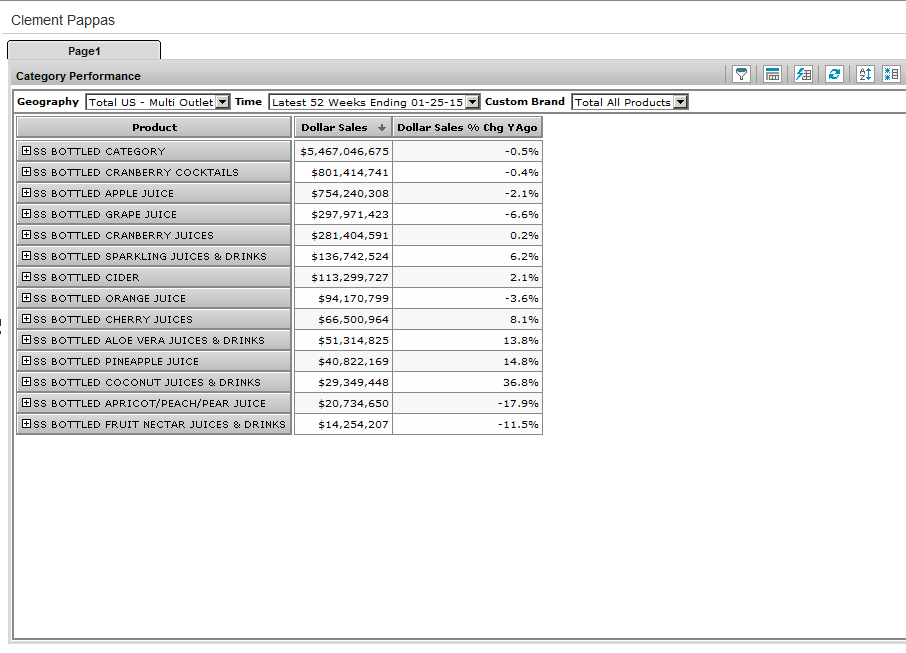
Task: Click the table layout icon
Action: pos(772,74)
